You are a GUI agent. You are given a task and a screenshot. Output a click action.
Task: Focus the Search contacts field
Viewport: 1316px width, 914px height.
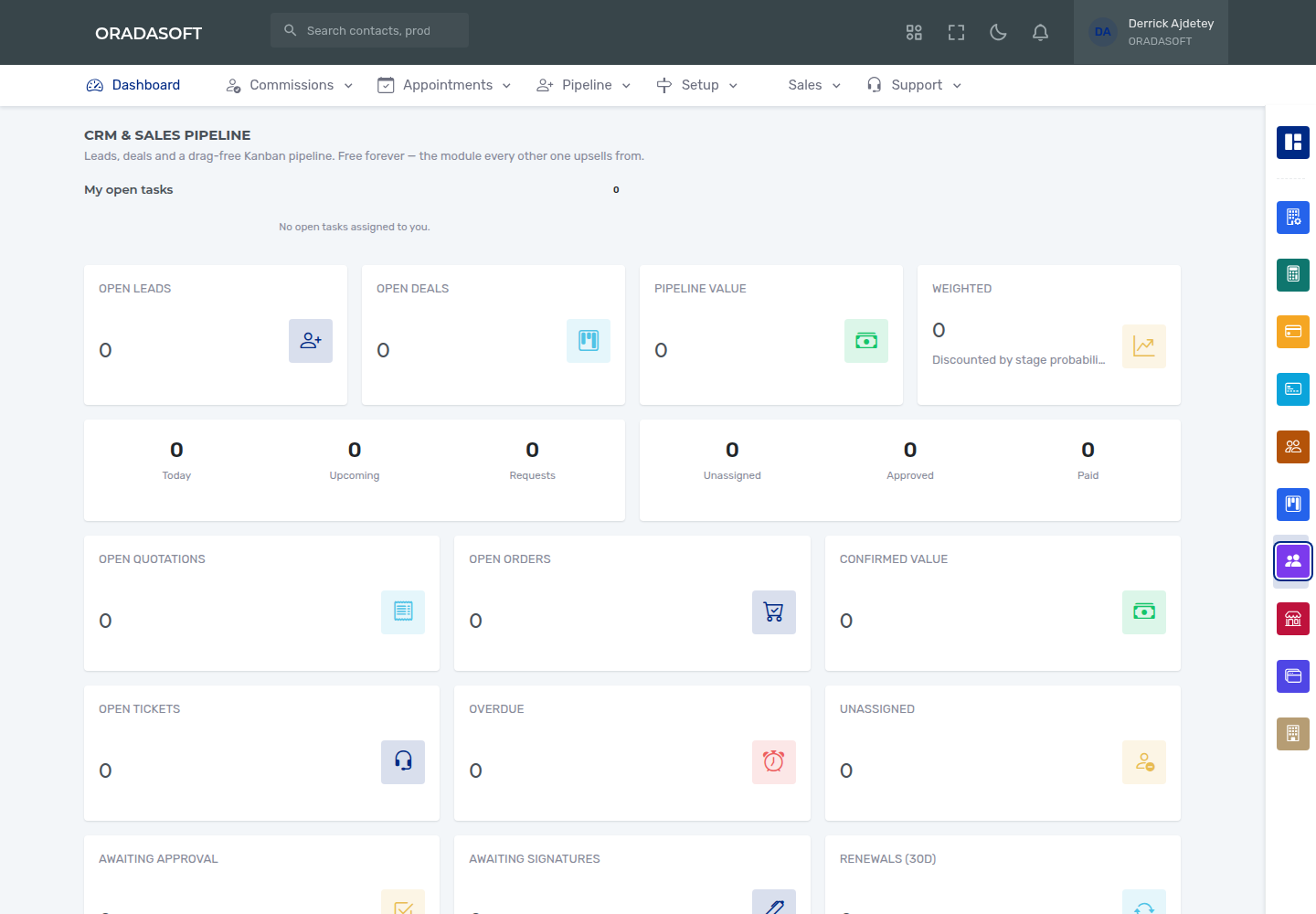[x=369, y=30]
